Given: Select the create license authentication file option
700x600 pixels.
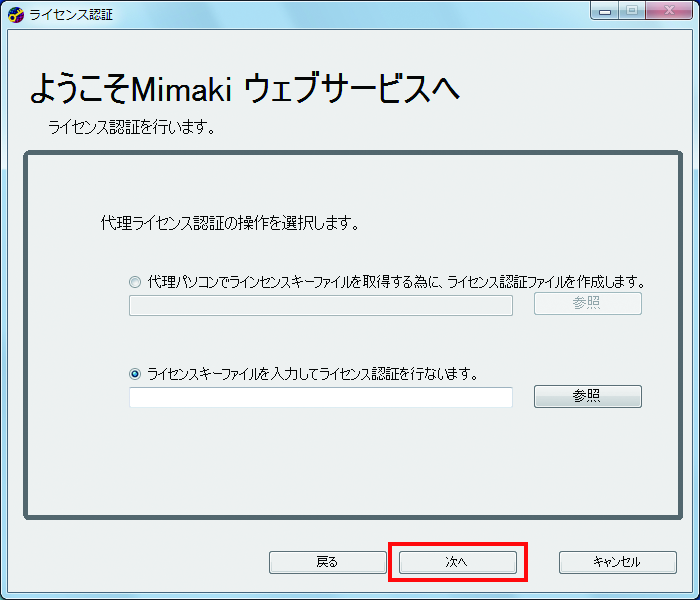Looking at the screenshot, I should tap(135, 282).
